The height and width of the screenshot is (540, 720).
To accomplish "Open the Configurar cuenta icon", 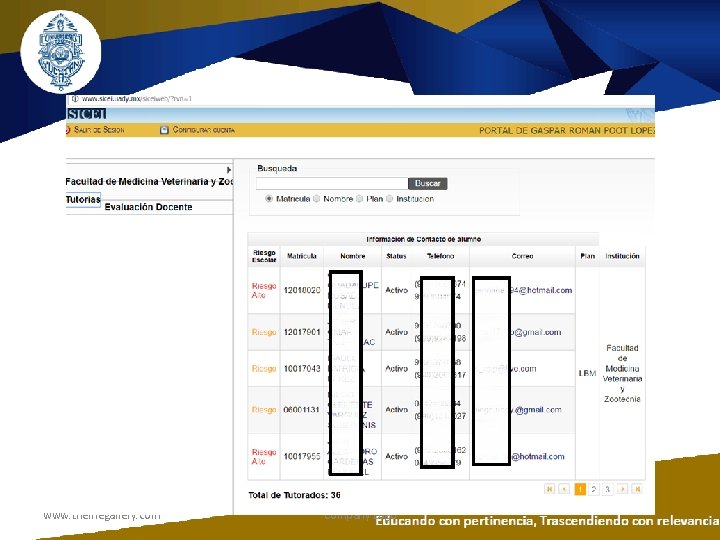I will coord(164,130).
